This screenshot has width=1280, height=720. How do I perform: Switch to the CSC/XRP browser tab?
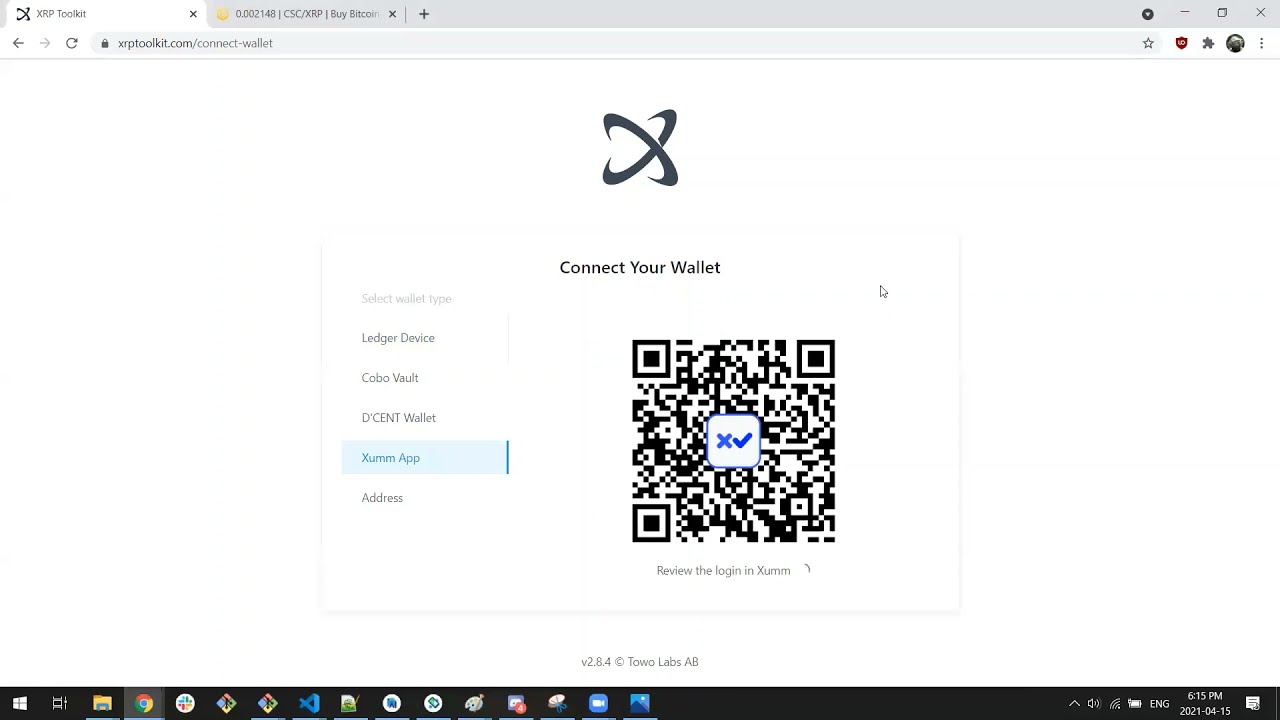(307, 14)
